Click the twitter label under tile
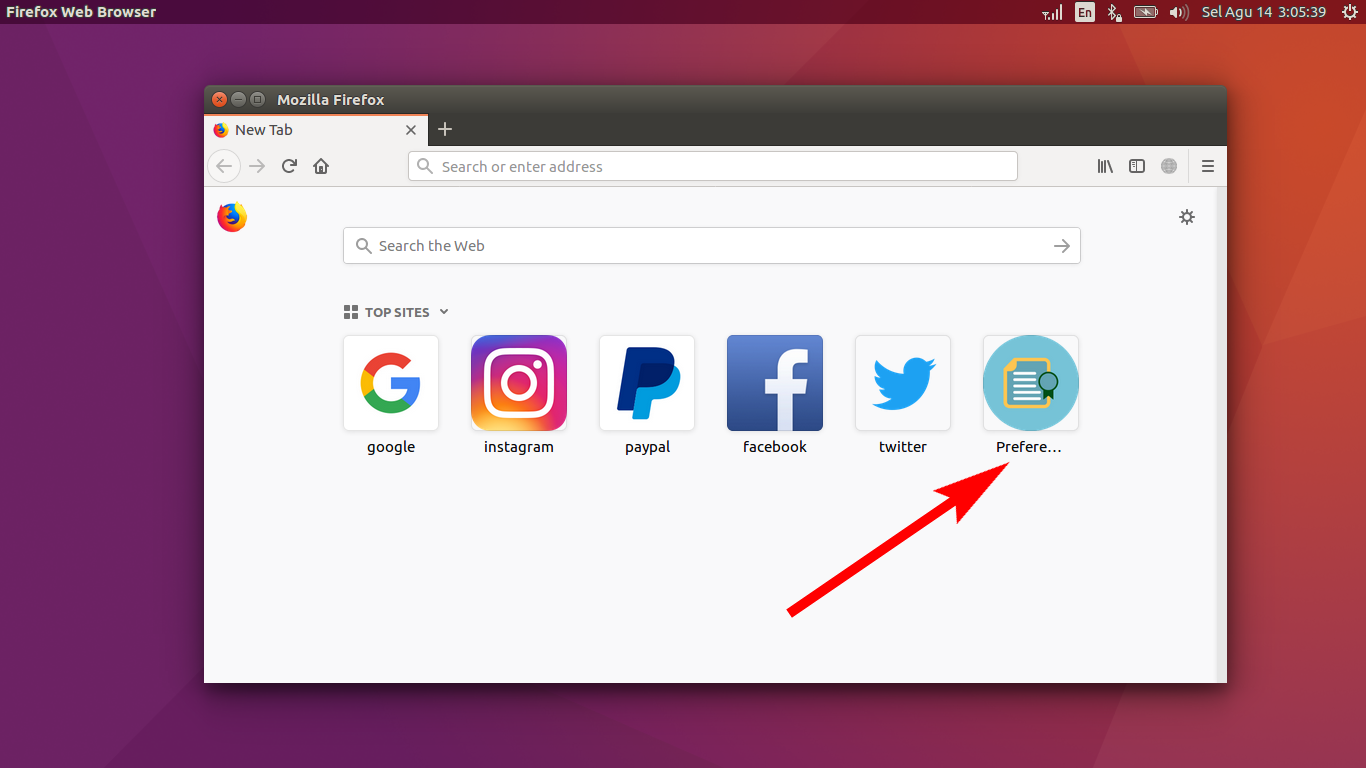This screenshot has width=1366, height=768. [903, 447]
